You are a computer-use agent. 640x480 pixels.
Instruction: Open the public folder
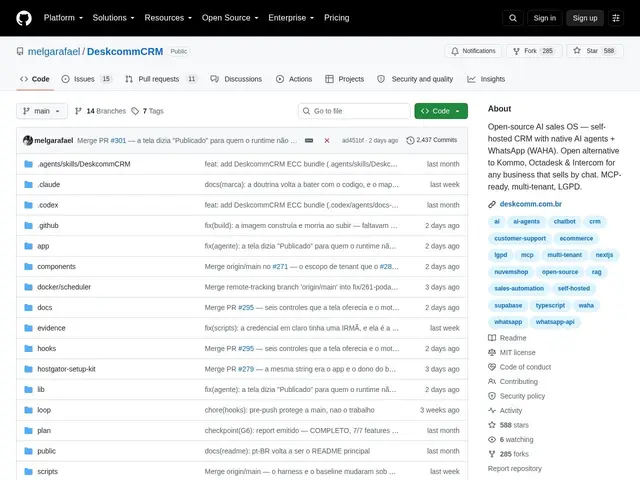(47, 451)
